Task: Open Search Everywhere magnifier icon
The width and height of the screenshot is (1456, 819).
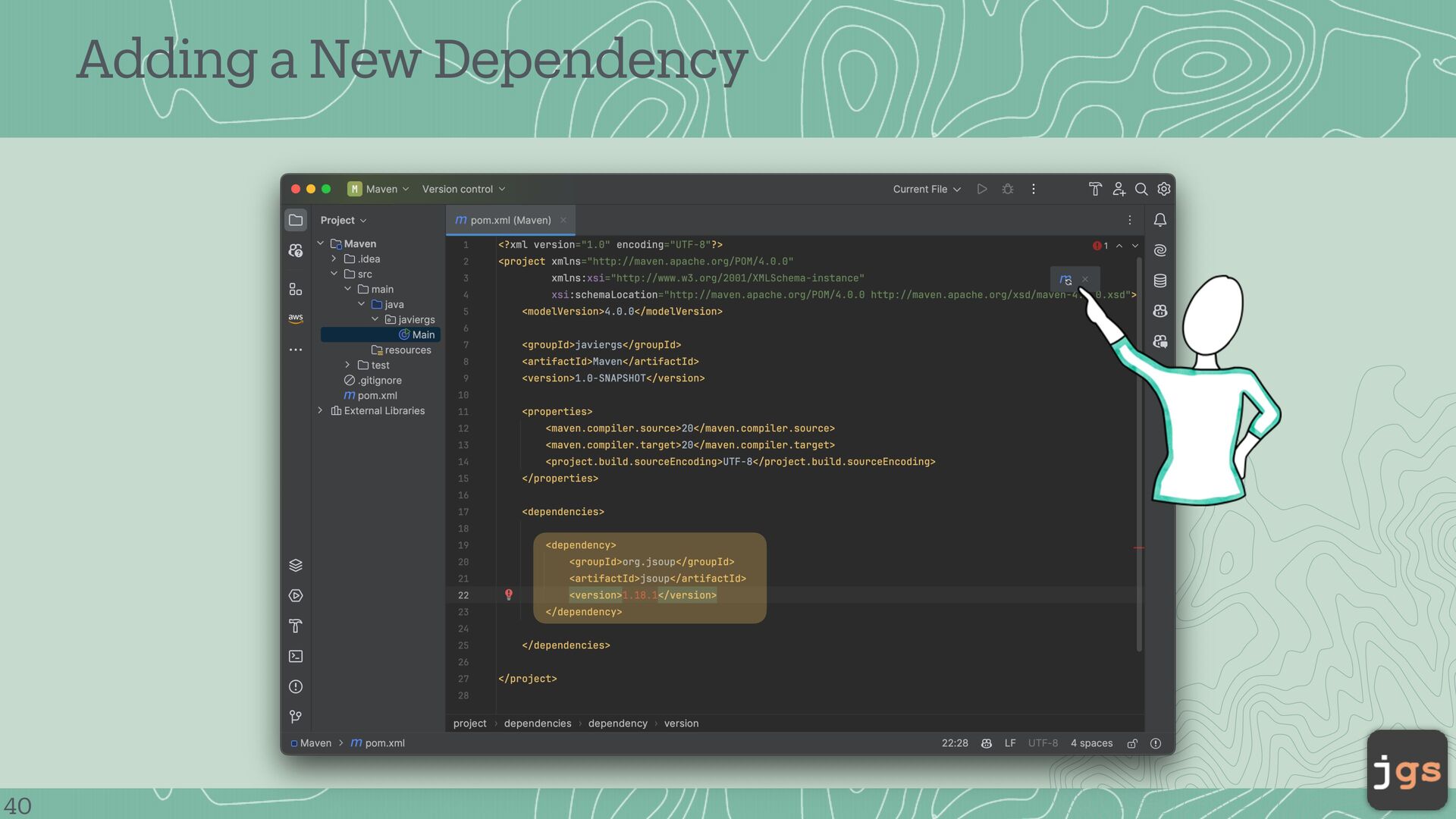Action: (x=1141, y=189)
